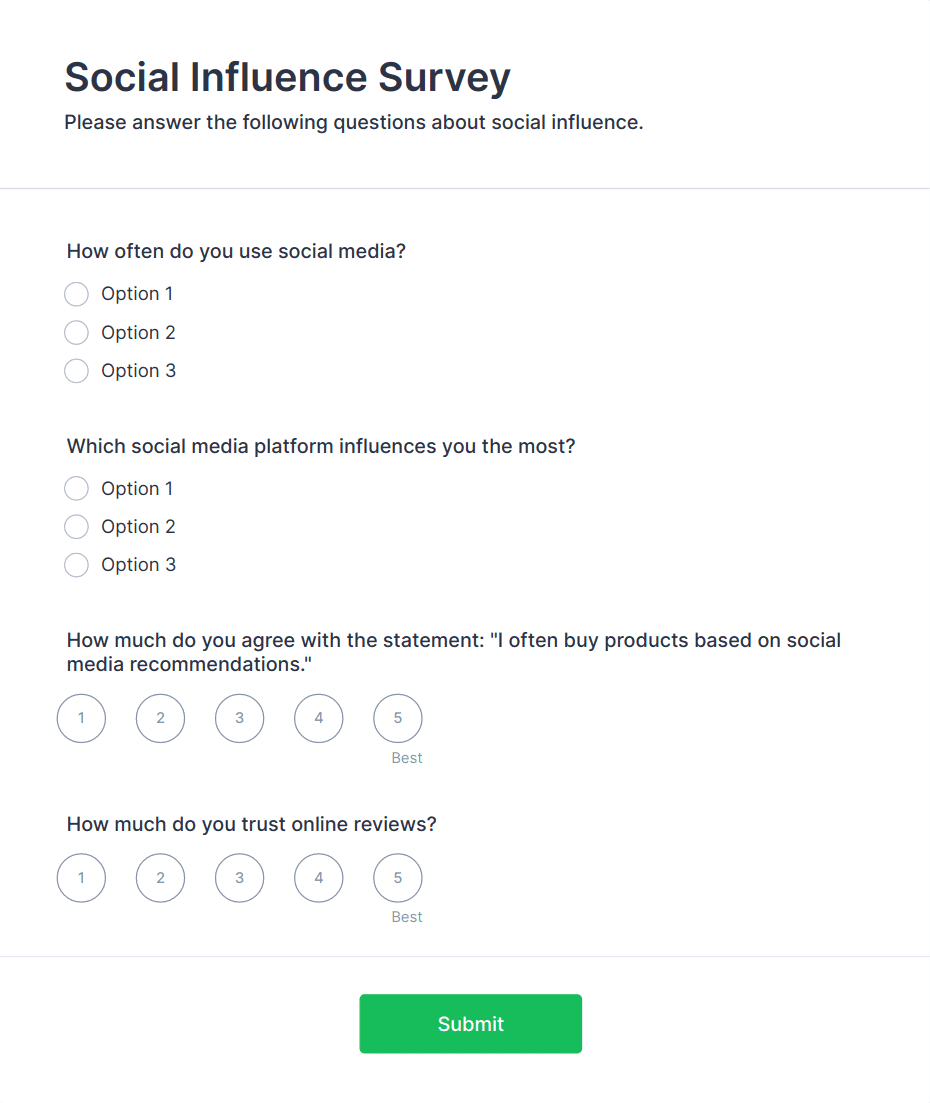Choose Option 2 for how often you use social media

[x=77, y=332]
